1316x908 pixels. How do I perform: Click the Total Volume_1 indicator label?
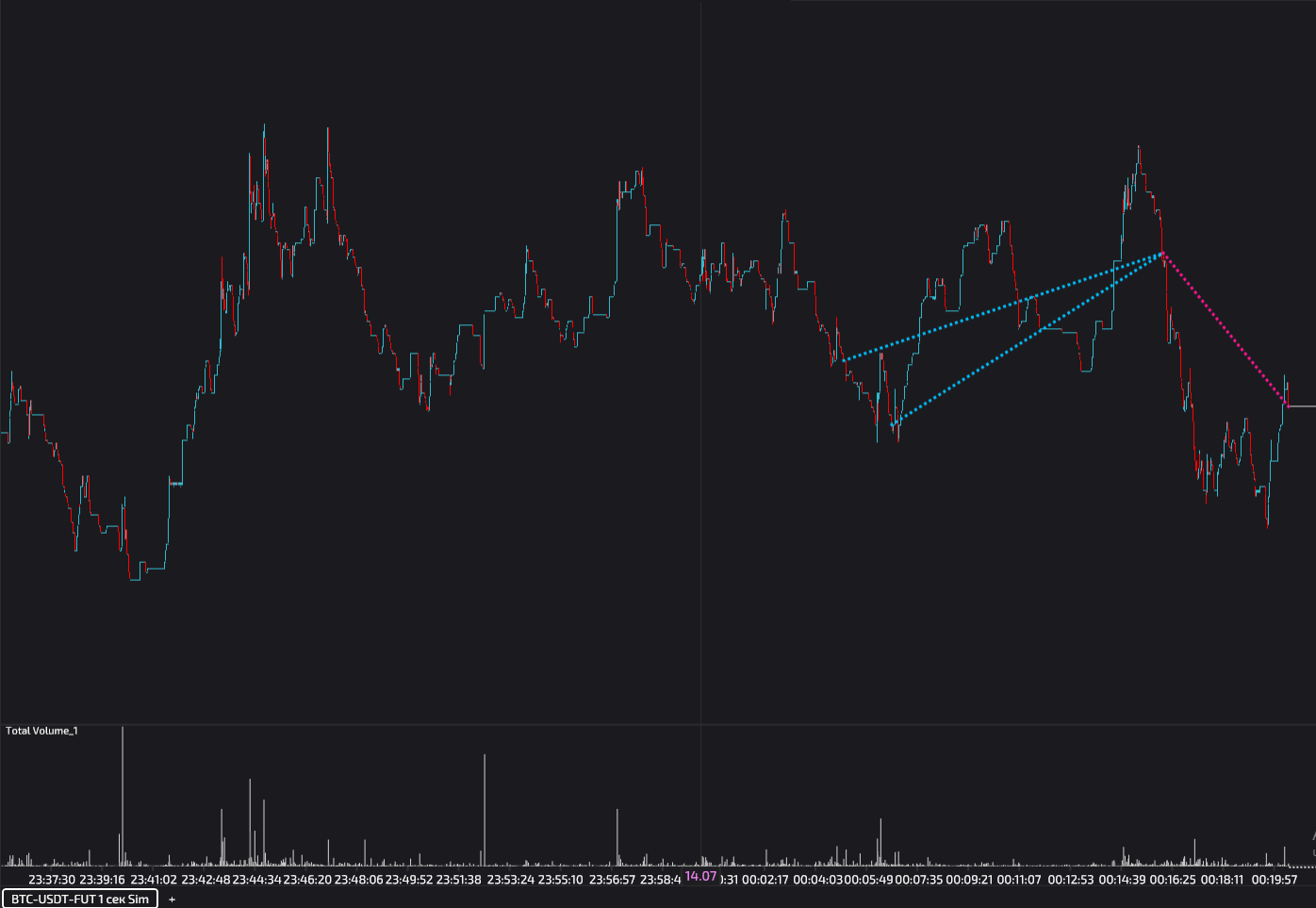point(41,731)
